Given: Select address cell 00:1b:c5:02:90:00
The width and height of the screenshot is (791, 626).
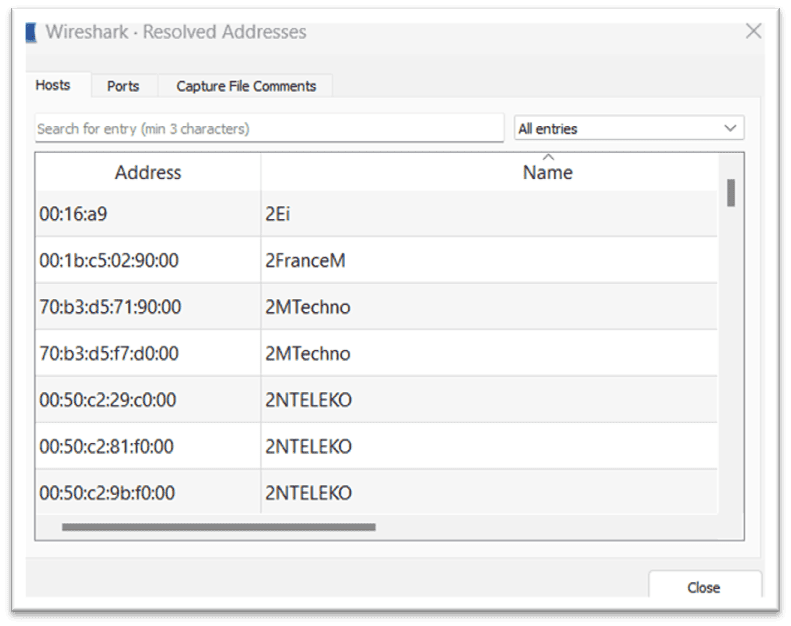Looking at the screenshot, I should [x=148, y=260].
